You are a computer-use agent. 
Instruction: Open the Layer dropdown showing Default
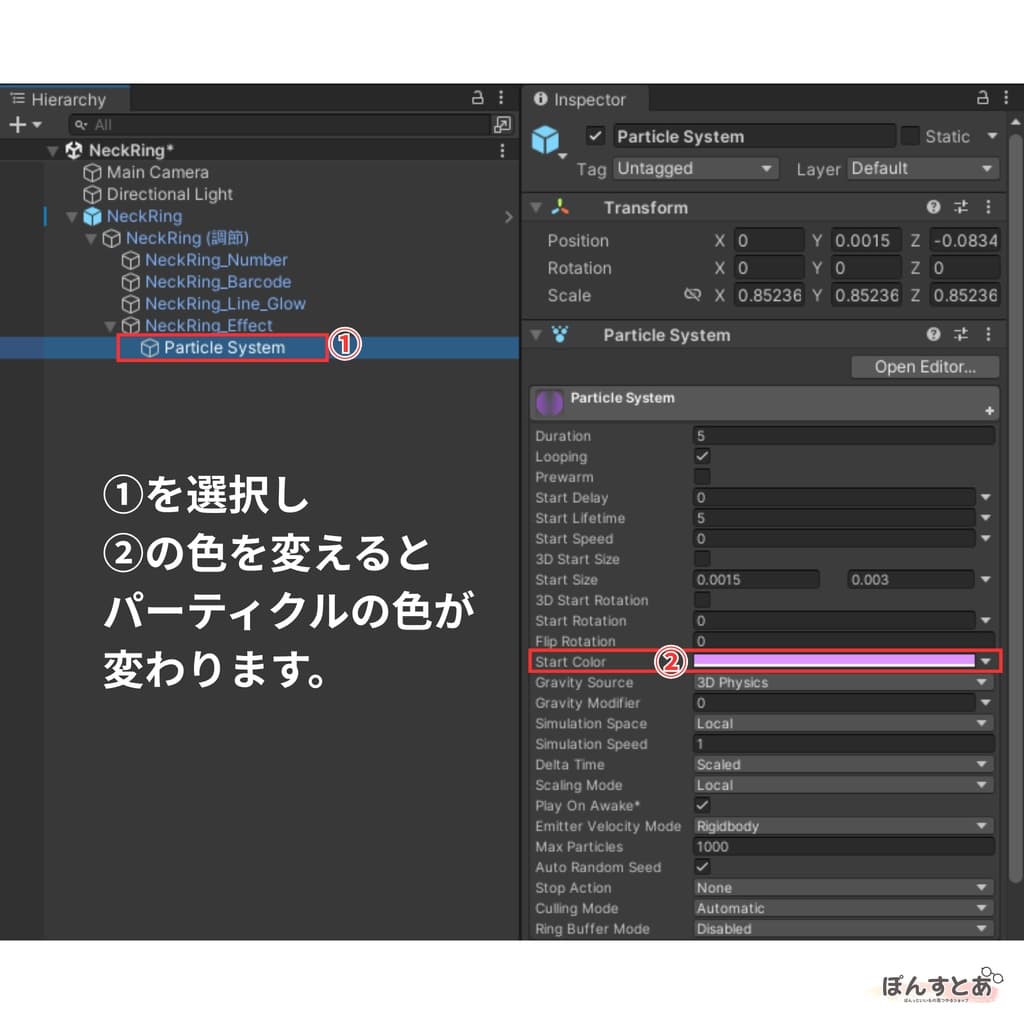tap(923, 168)
